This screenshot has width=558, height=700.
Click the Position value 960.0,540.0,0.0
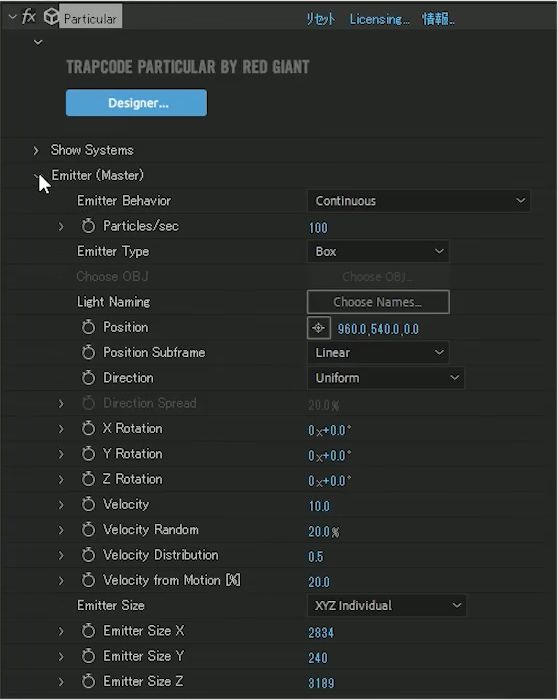point(378,329)
